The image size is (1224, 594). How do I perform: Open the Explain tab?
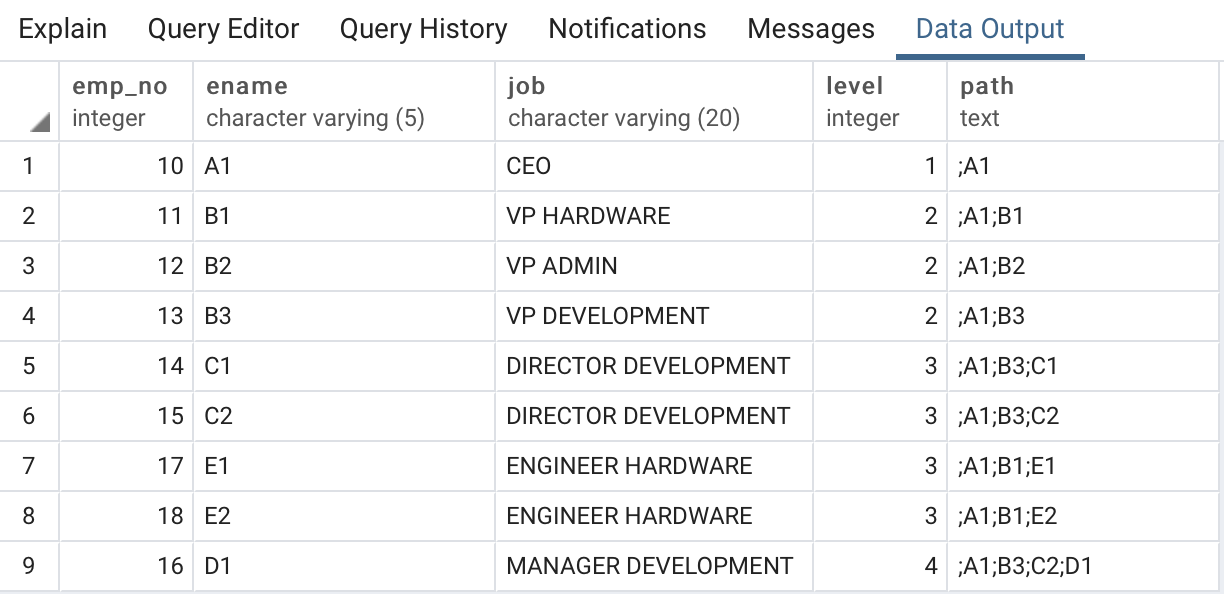tap(63, 30)
